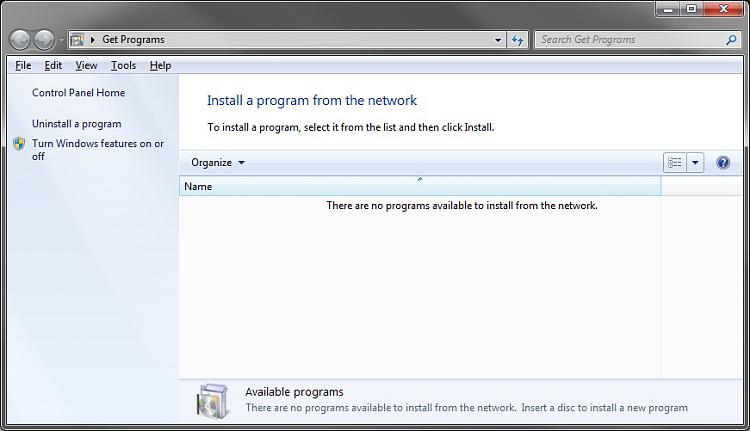The width and height of the screenshot is (750, 431).
Task: Open the Edit menu
Action: [53, 66]
